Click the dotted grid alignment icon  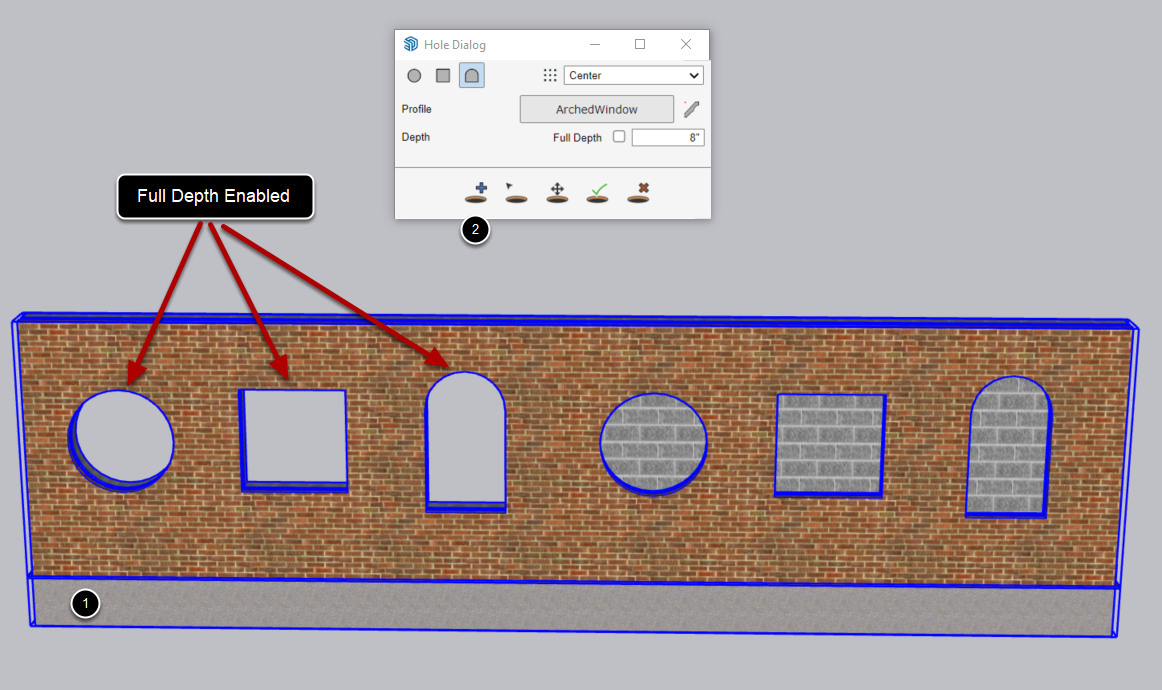[x=550, y=75]
